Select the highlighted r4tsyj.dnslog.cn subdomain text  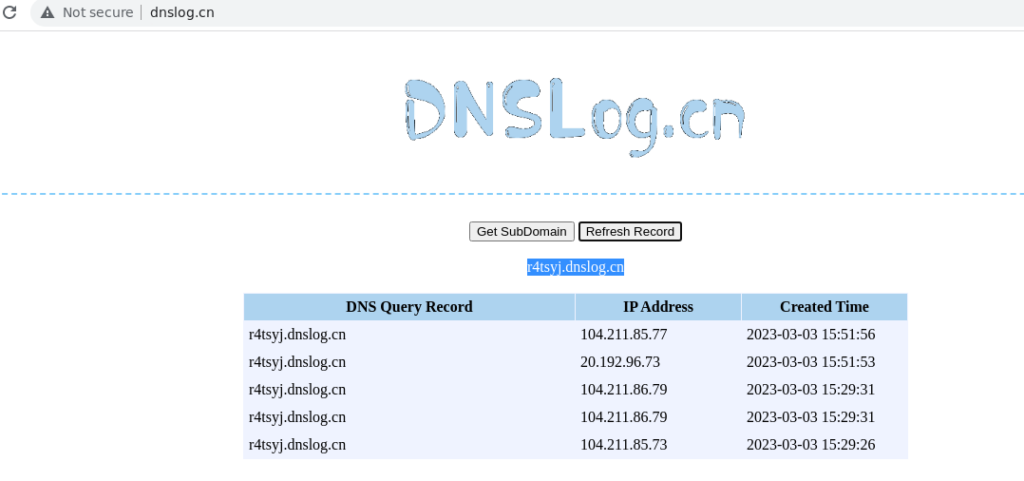[575, 267]
